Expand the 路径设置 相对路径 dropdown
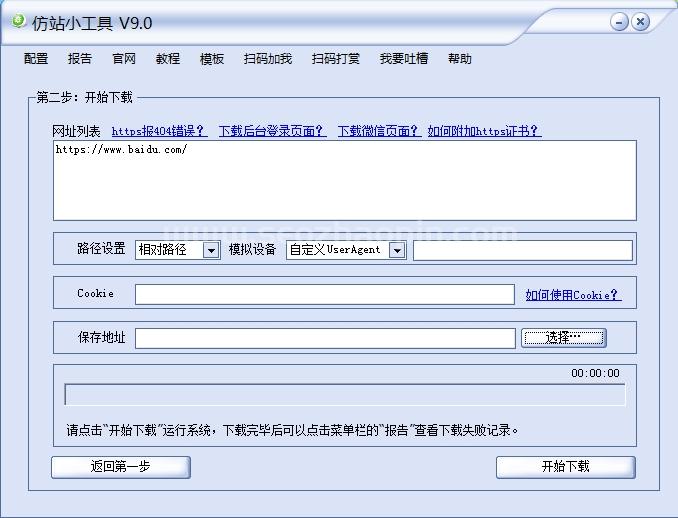Image resolution: width=678 pixels, height=518 pixels. coord(210,250)
